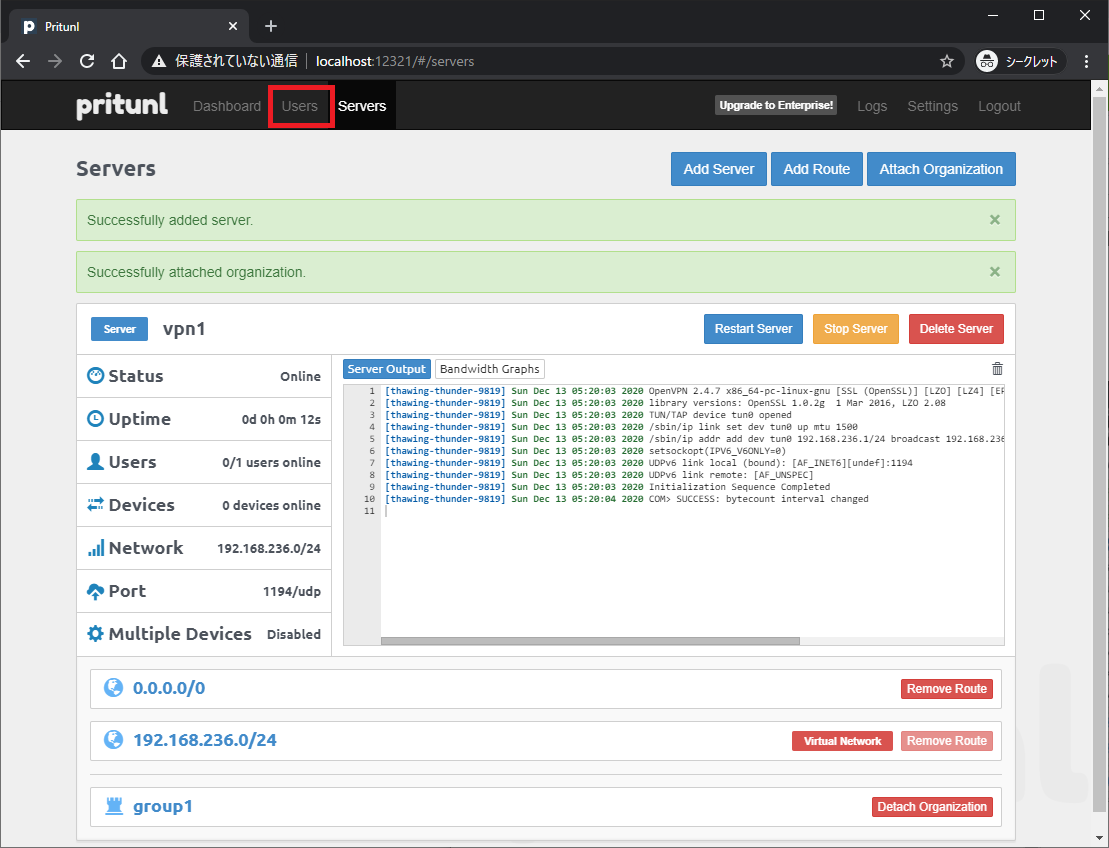Open the Logs page

point(872,106)
